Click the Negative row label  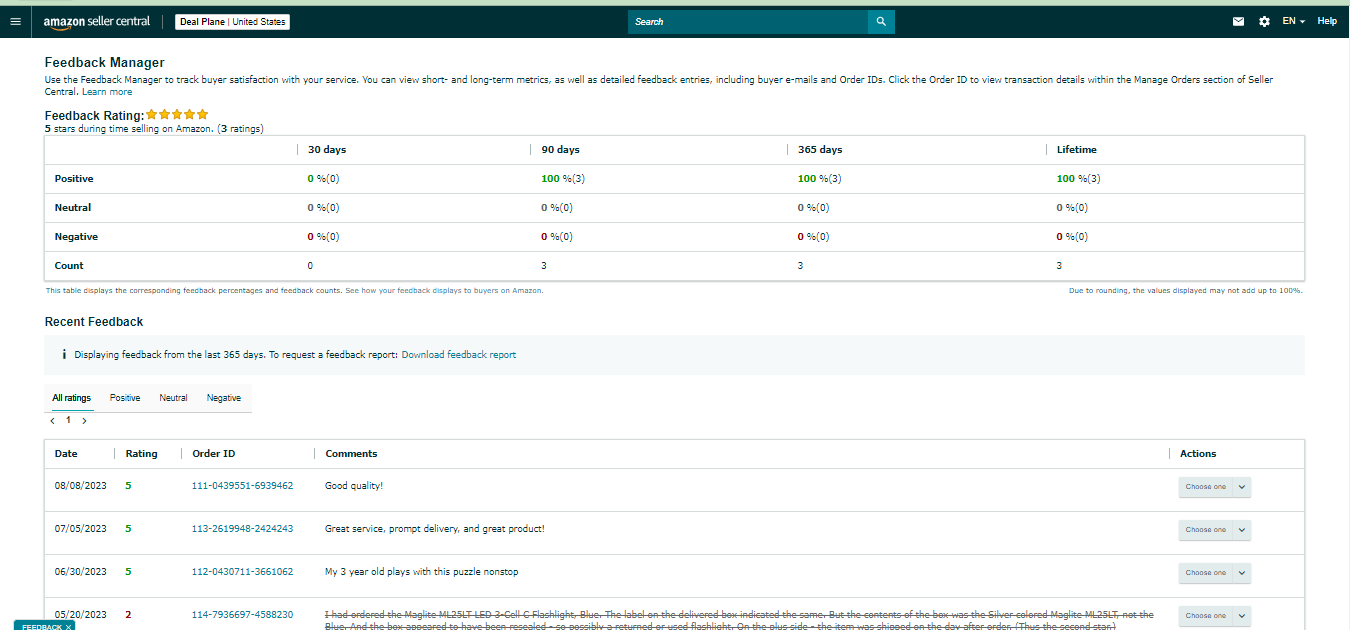point(76,237)
